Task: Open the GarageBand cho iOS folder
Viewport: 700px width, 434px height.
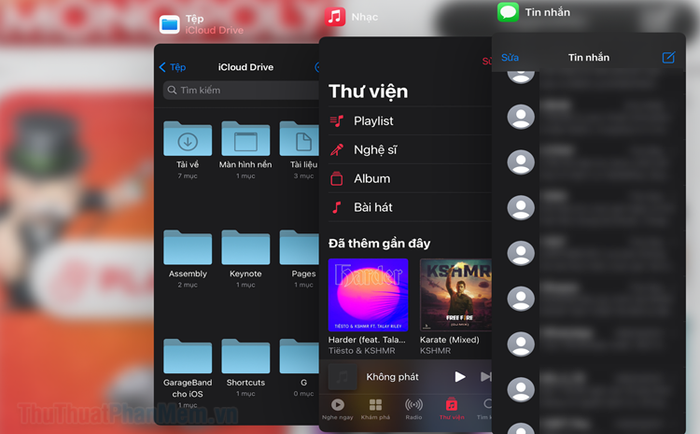Action: coord(188,356)
